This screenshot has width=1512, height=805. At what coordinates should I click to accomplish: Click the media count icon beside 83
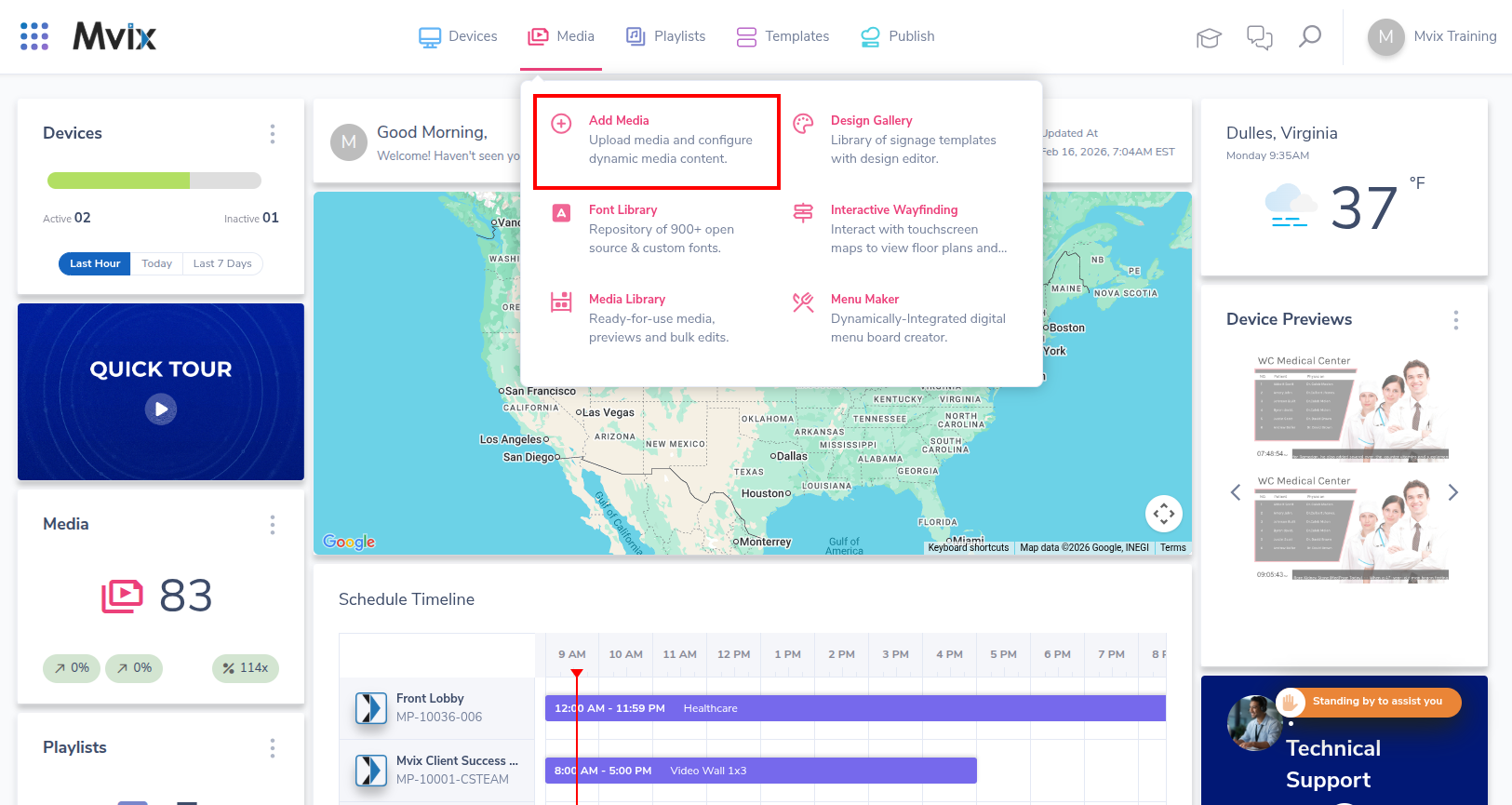(122, 596)
